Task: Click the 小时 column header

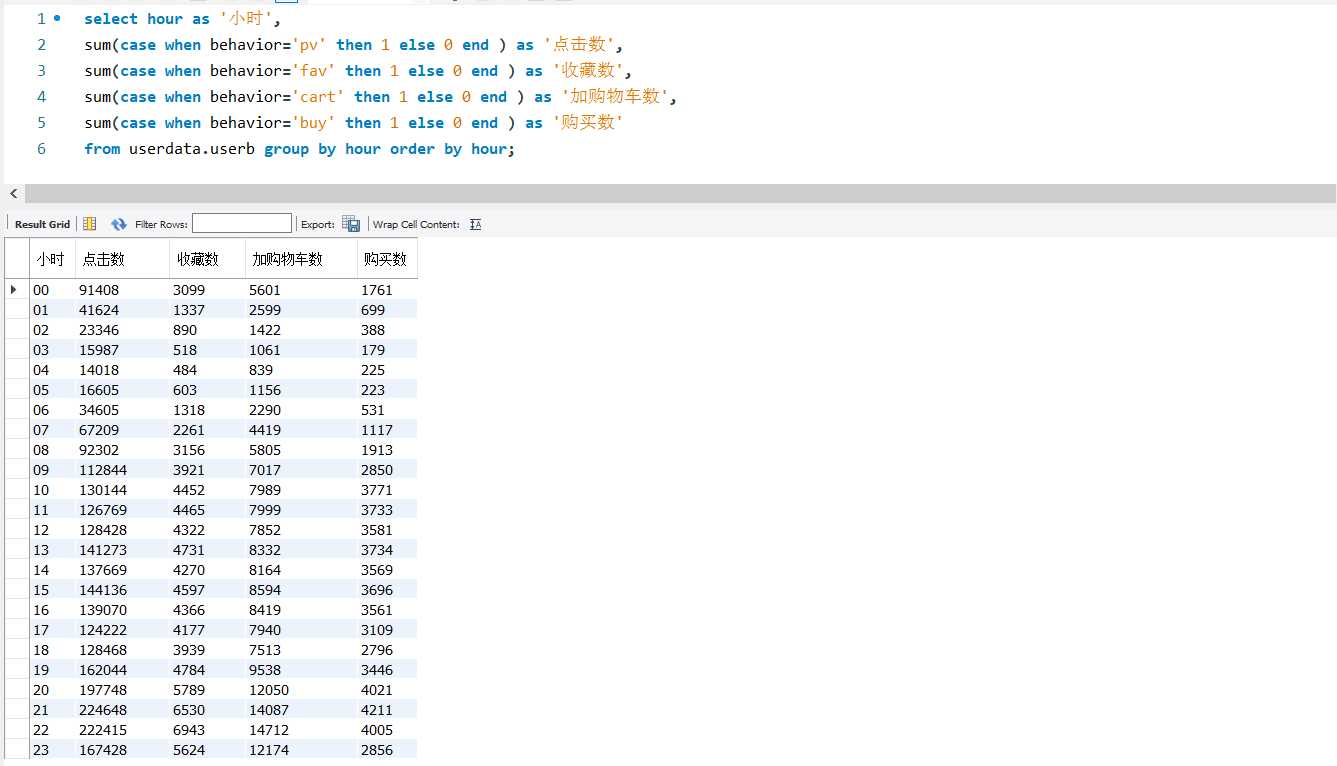Action: pyautogui.click(x=51, y=259)
